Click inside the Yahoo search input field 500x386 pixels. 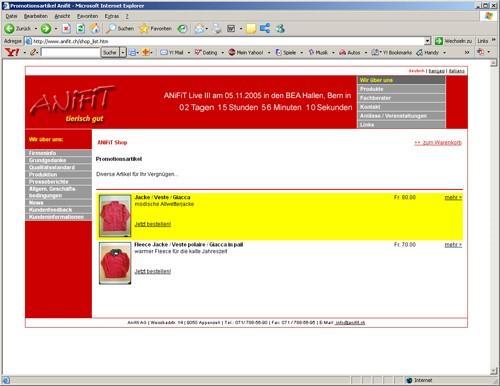[x=70, y=52]
